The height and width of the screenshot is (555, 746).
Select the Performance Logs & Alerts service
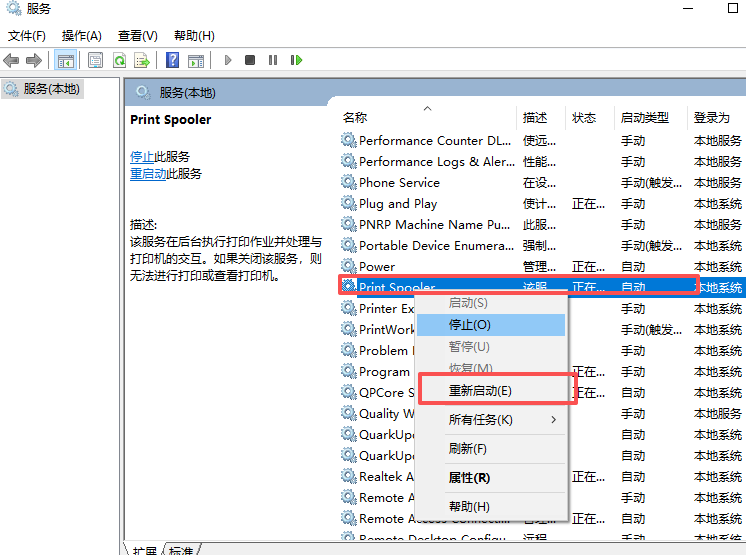(437, 162)
